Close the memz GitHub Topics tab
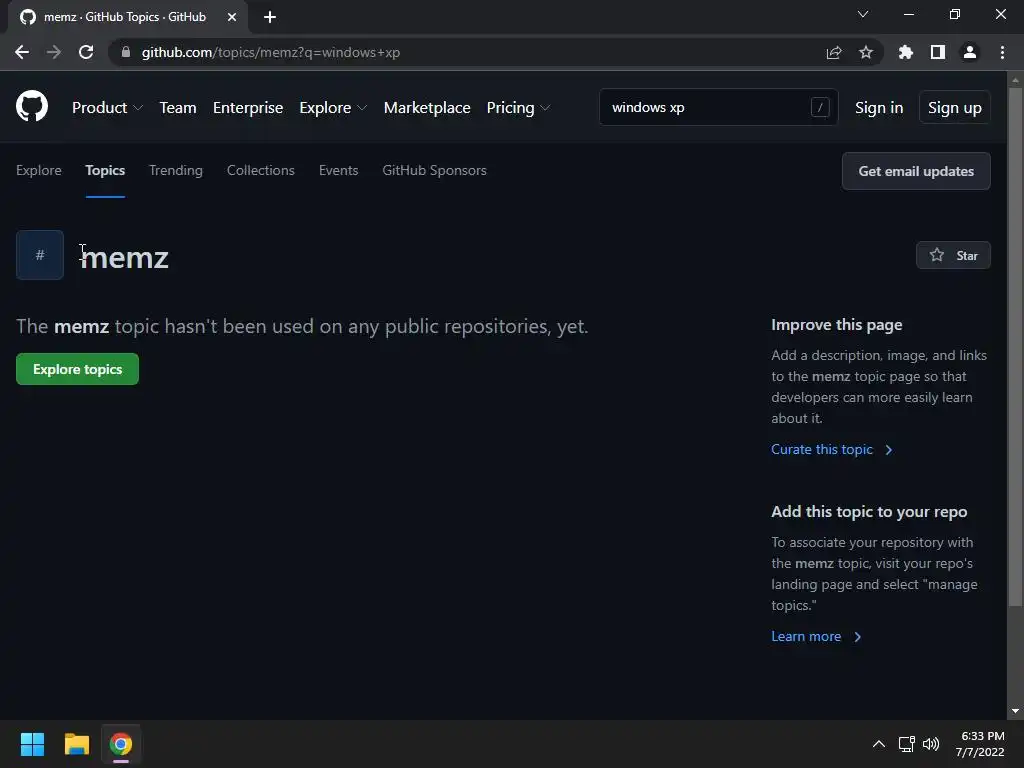Screen dimensions: 1024x768 tap(232, 17)
